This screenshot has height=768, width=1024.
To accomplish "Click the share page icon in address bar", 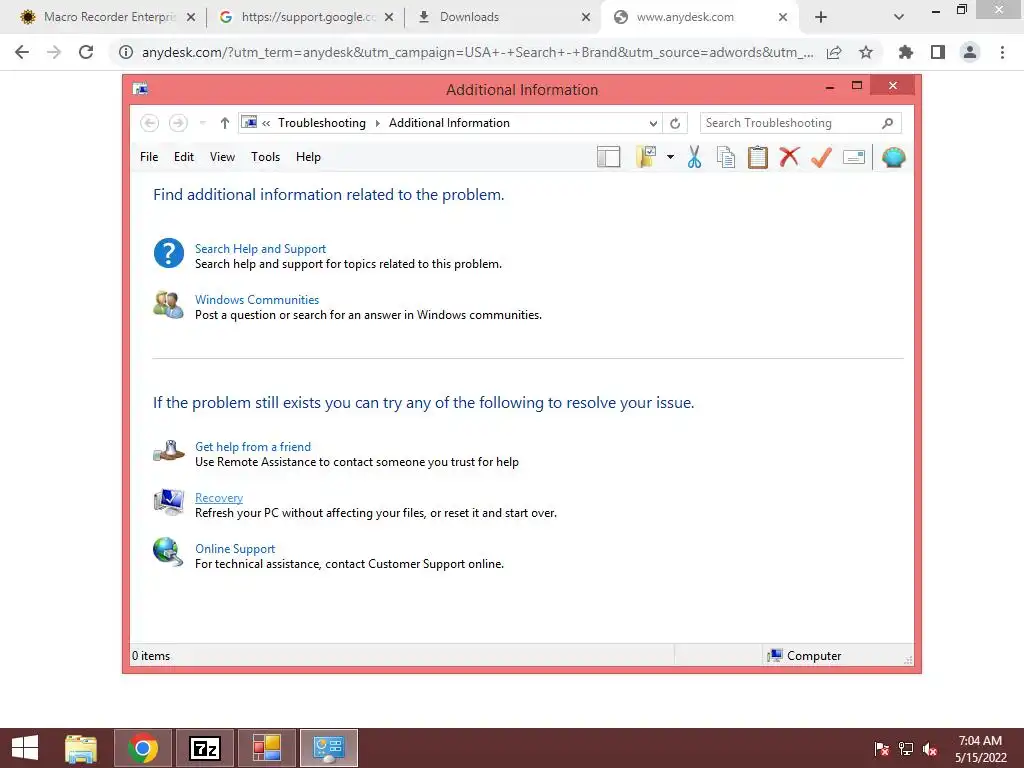I will pyautogui.click(x=834, y=52).
